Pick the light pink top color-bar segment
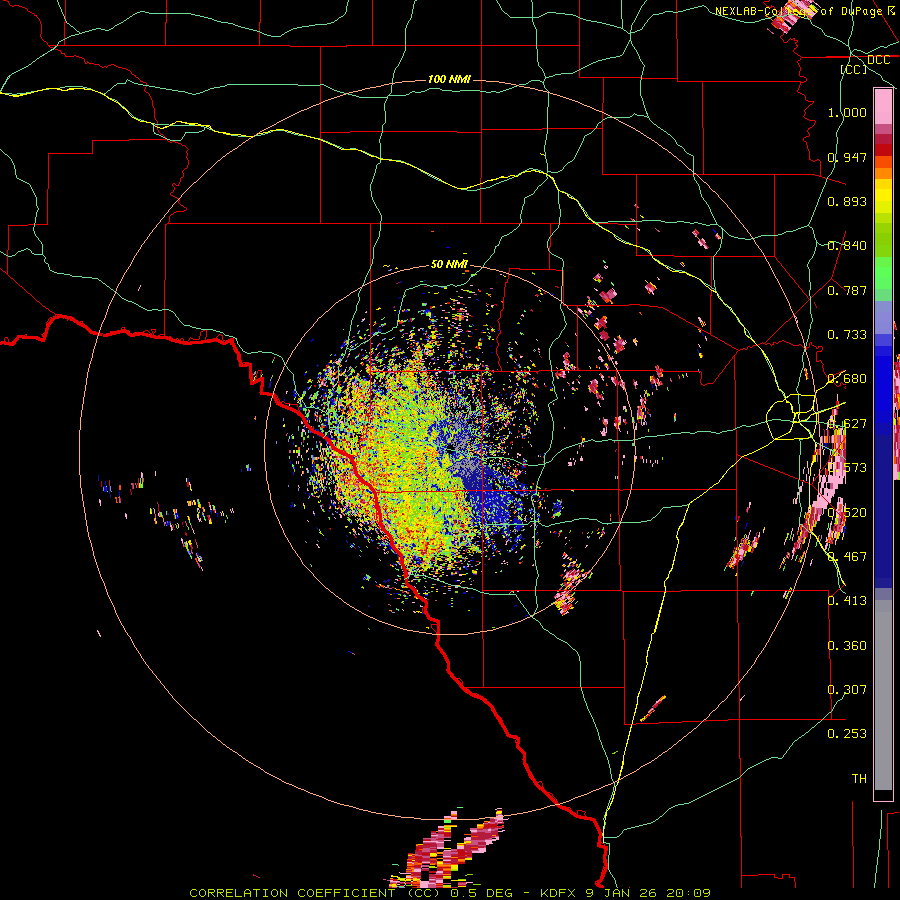Image resolution: width=900 pixels, height=900 pixels. (883, 106)
